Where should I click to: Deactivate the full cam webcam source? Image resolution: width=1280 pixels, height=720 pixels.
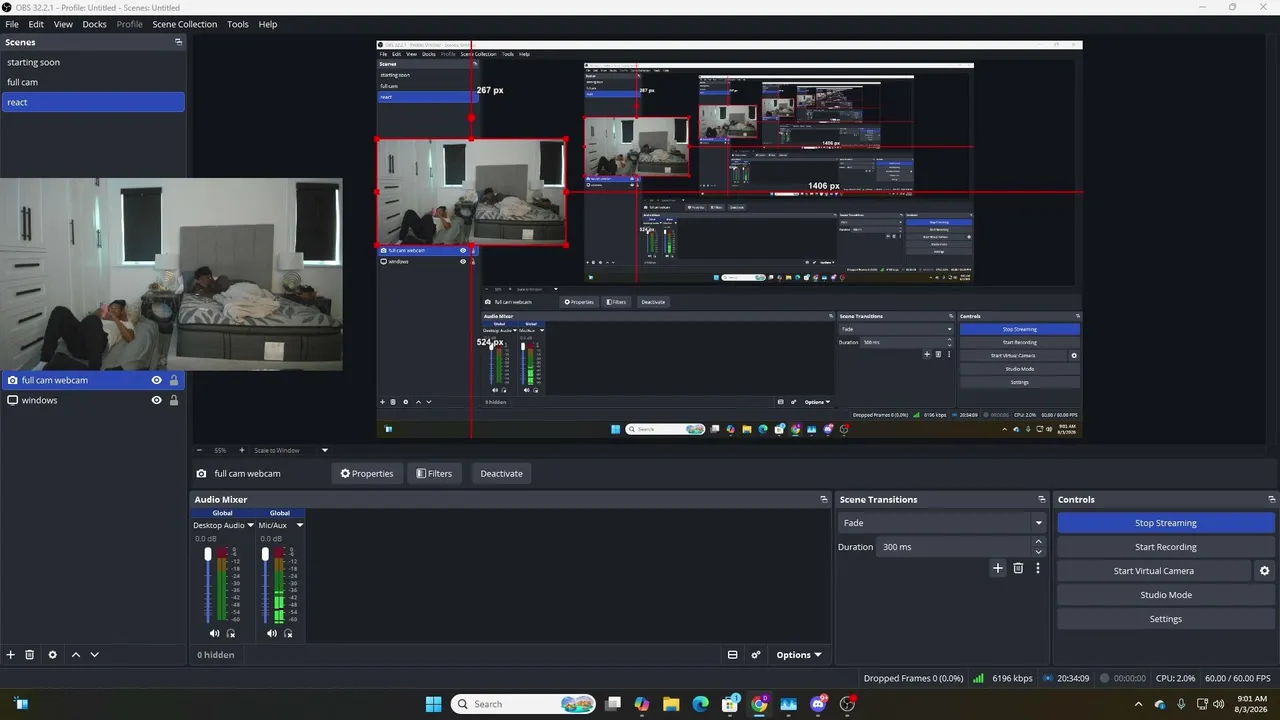(x=501, y=473)
